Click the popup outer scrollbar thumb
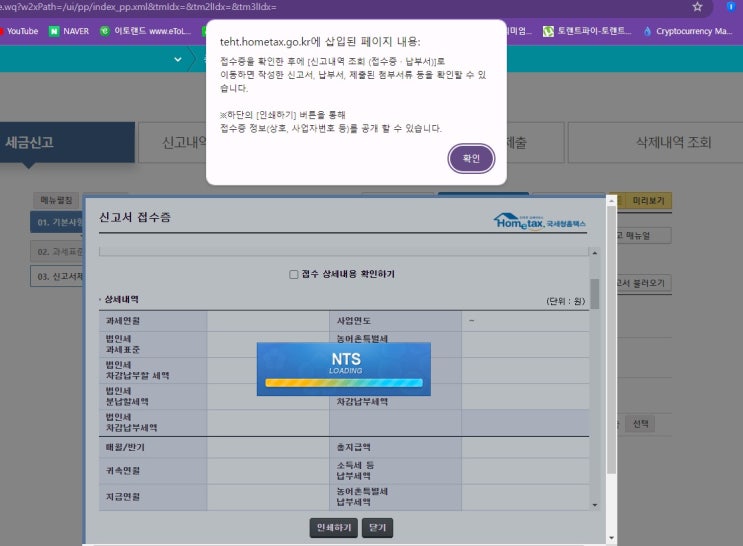The height and width of the screenshot is (546, 743). tap(611, 339)
